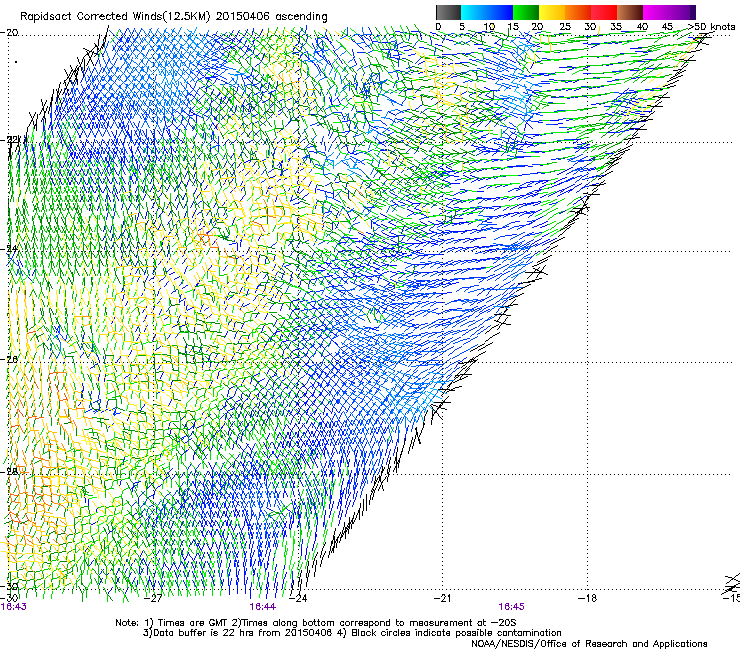This screenshot has width=740, height=650.
Task: Select the magenta 40-45 knots color swatch
Action: click(656, 12)
